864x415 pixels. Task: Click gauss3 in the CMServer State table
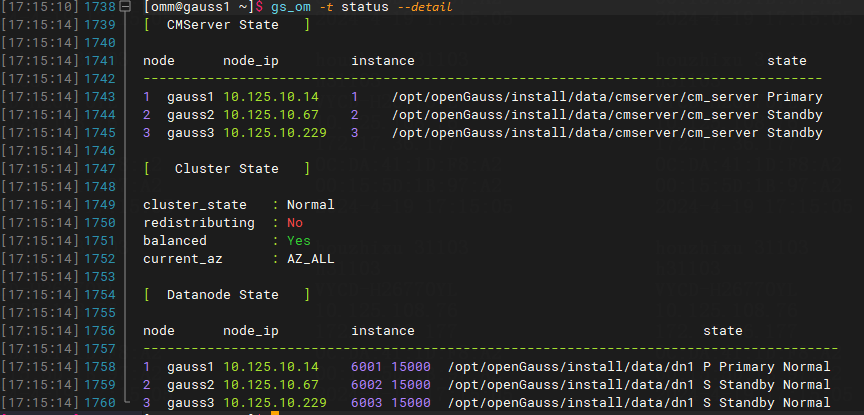[x=190, y=133]
